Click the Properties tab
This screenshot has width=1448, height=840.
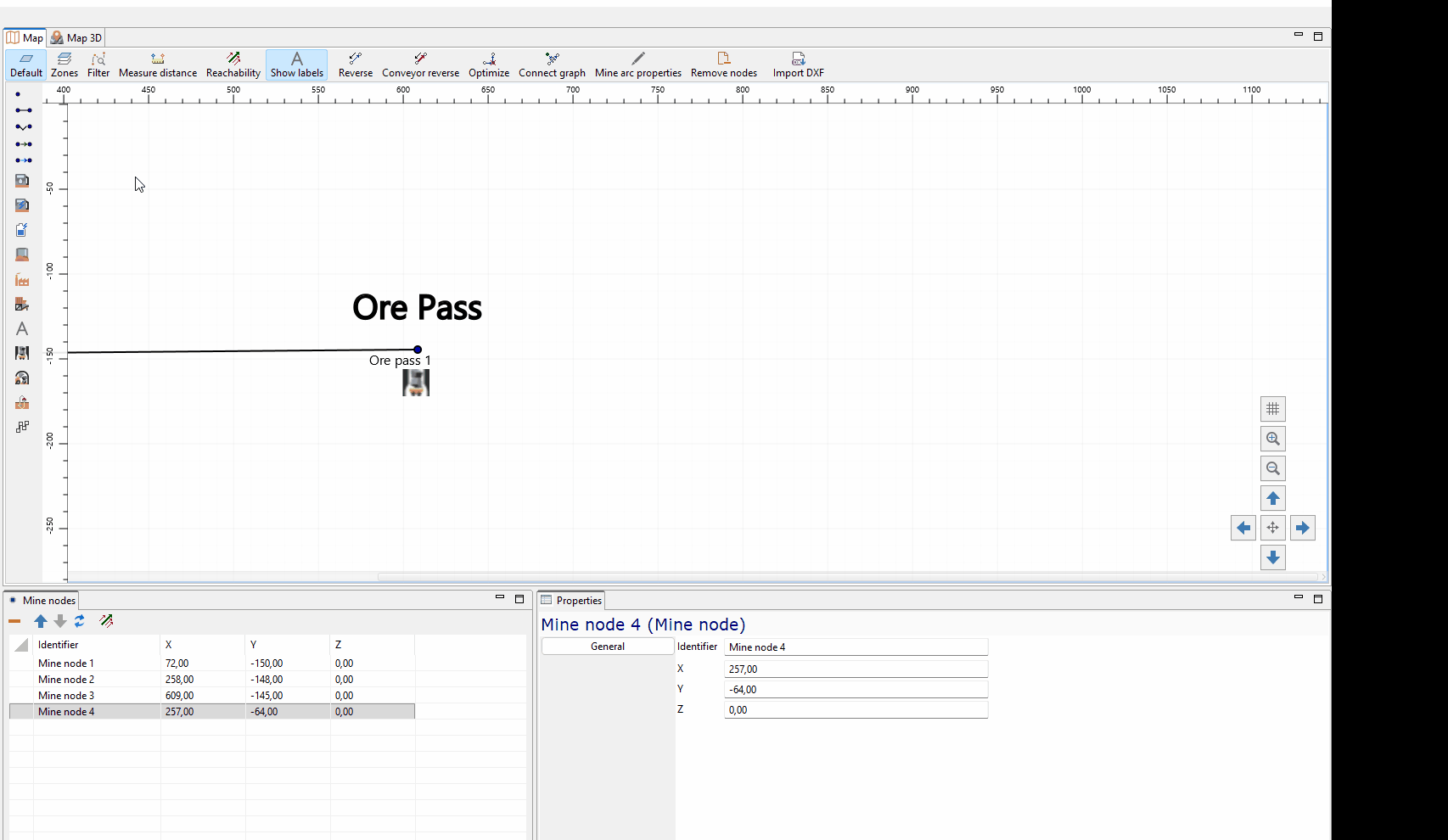(572, 600)
